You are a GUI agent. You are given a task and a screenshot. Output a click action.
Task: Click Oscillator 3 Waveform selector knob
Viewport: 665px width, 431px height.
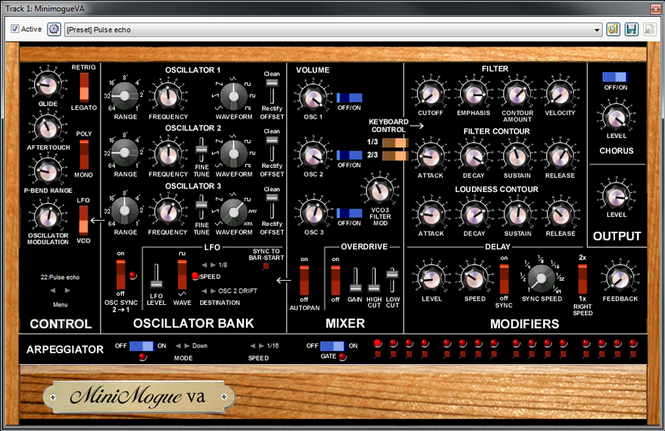click(x=233, y=212)
